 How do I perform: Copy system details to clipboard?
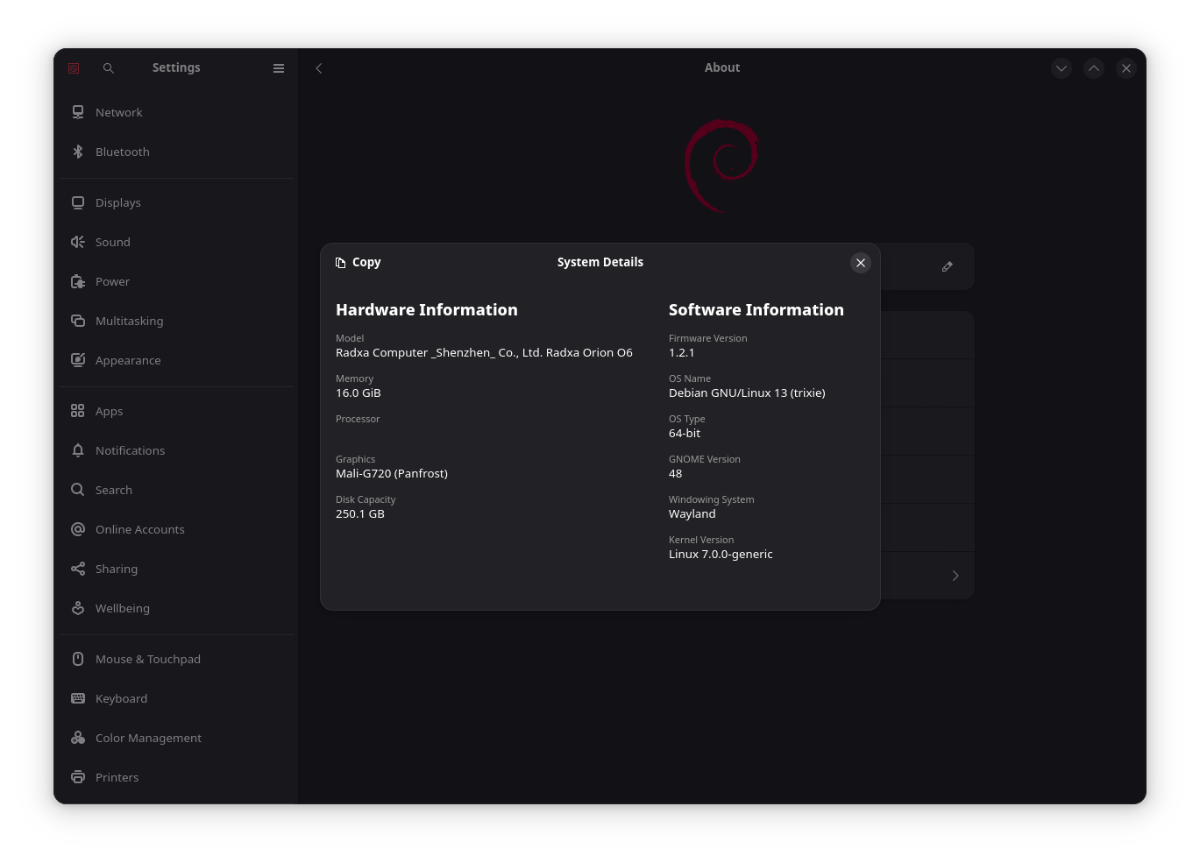tap(358, 262)
